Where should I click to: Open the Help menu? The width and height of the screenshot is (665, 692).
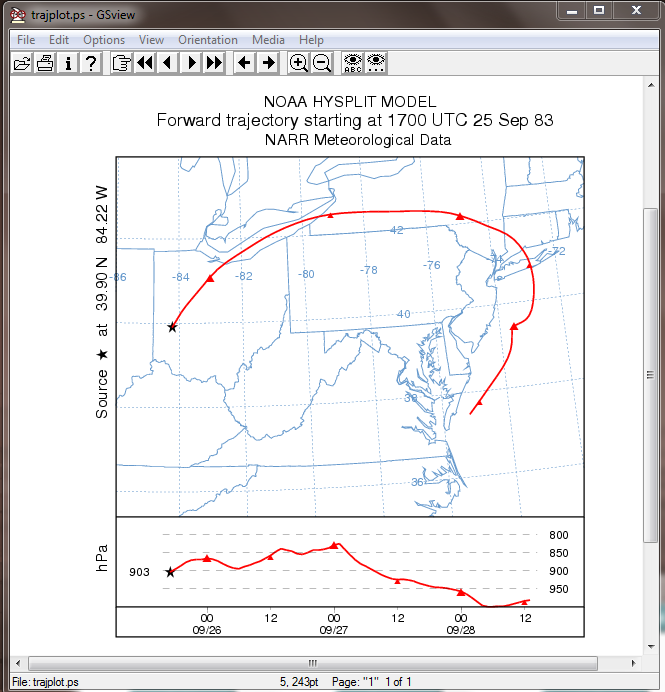coord(311,40)
